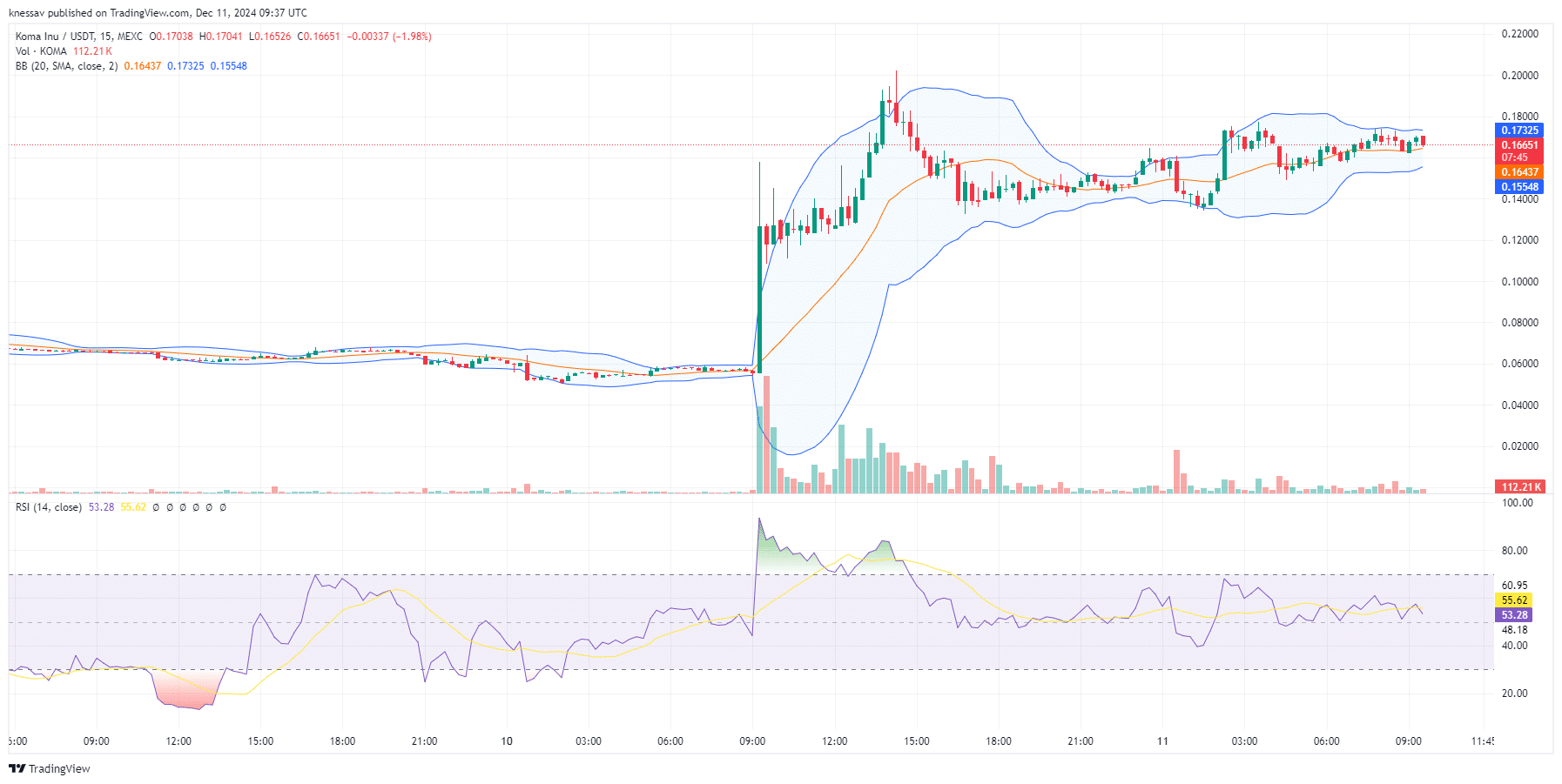
Task: Click the 0.02000 price axis label
Action: pyautogui.click(x=1519, y=446)
